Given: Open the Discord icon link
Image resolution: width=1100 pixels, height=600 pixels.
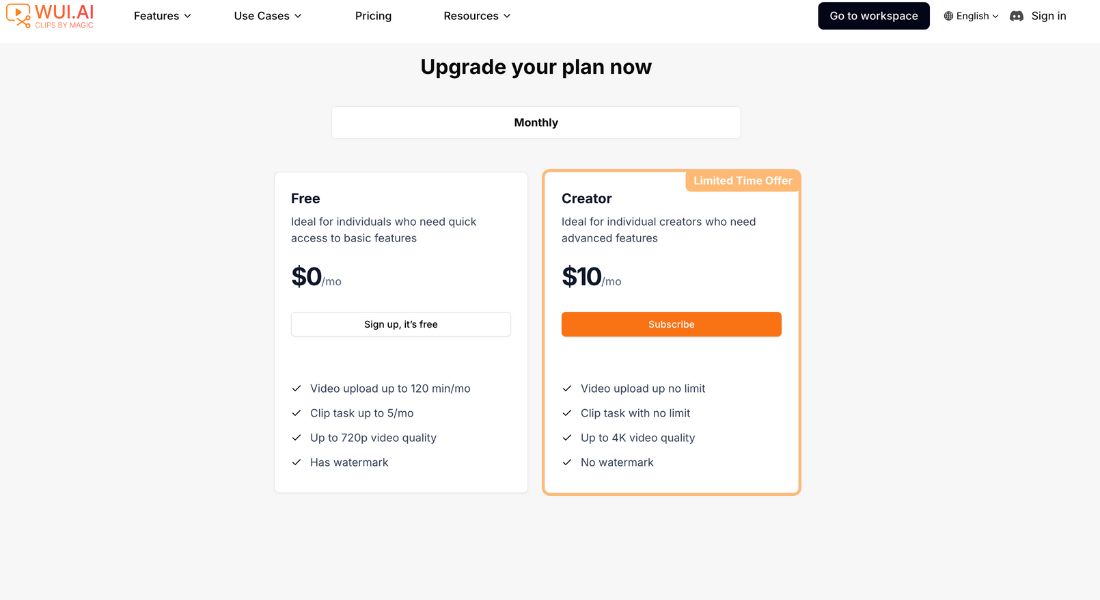Looking at the screenshot, I should click(x=1016, y=16).
